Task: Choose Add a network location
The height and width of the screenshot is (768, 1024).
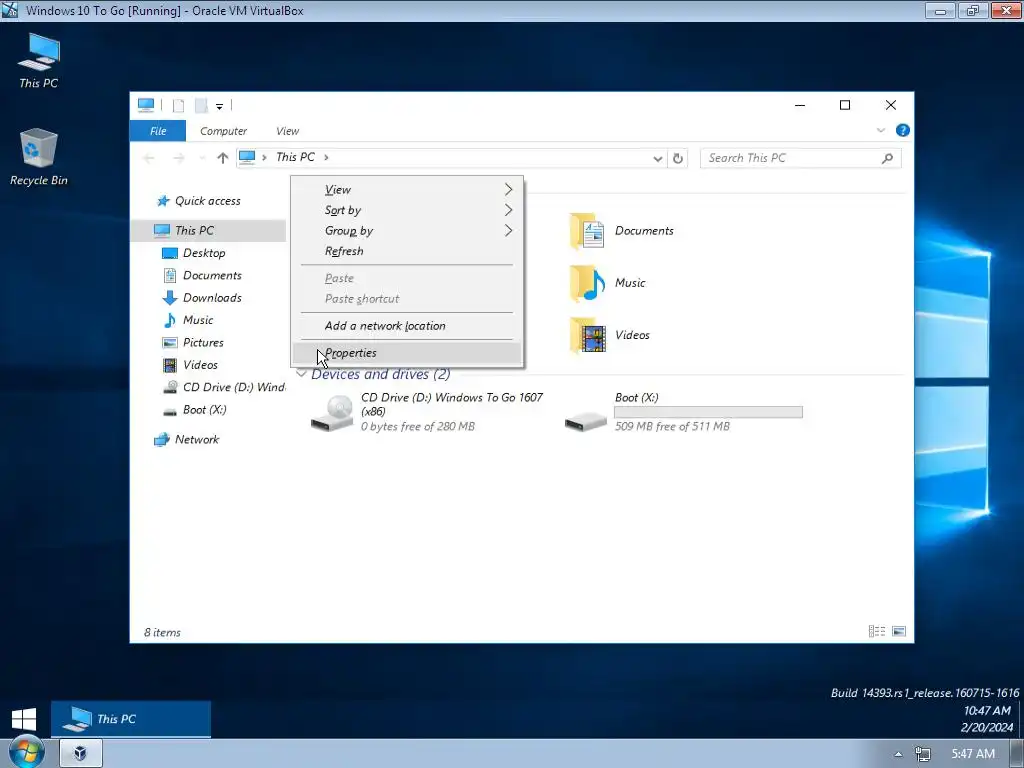Action: 408,325
